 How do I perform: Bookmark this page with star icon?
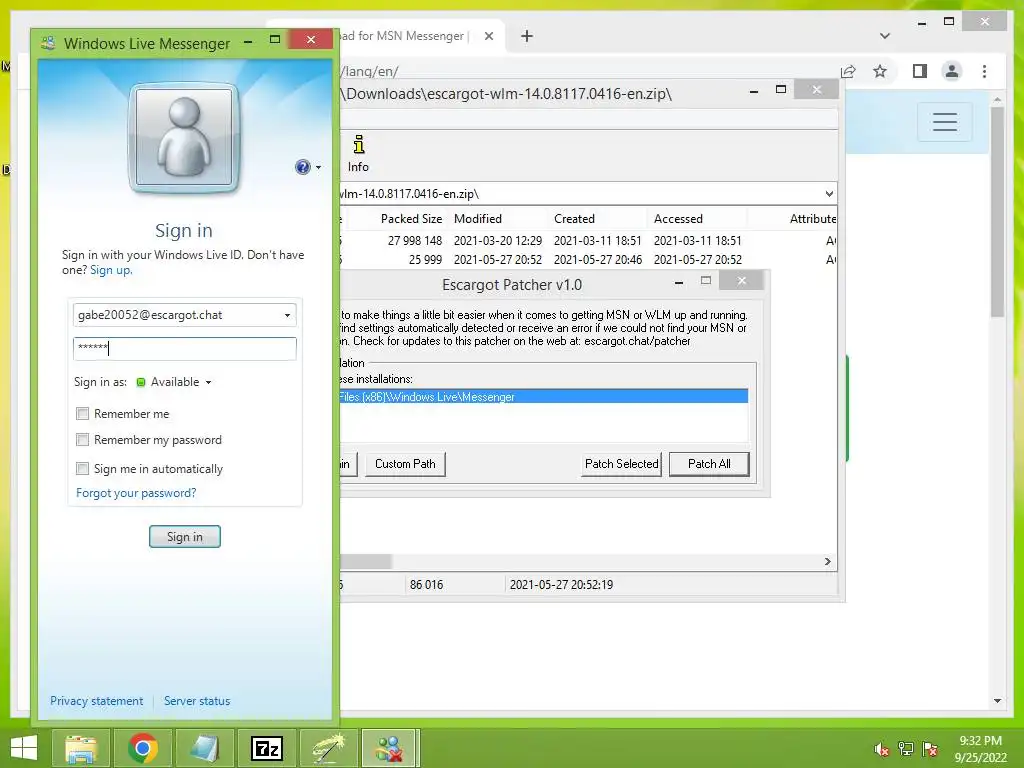tap(880, 71)
